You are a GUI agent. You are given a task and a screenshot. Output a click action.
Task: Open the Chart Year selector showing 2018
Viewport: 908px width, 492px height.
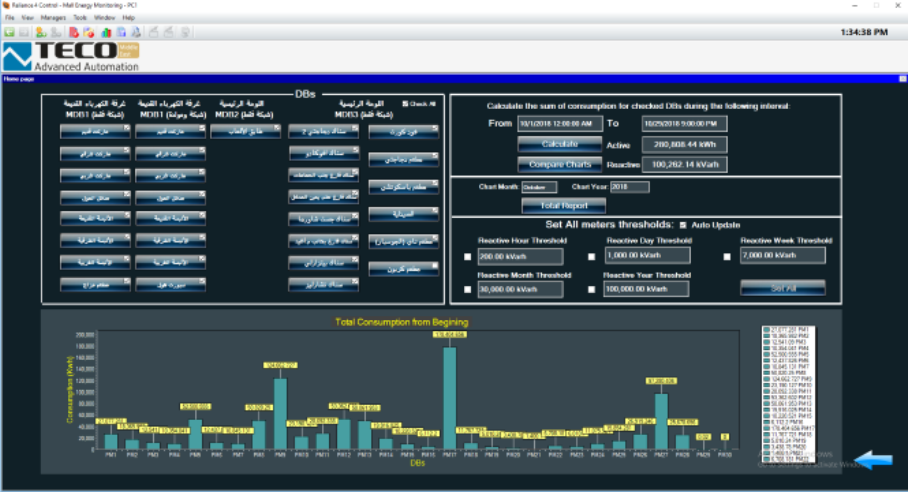629,187
